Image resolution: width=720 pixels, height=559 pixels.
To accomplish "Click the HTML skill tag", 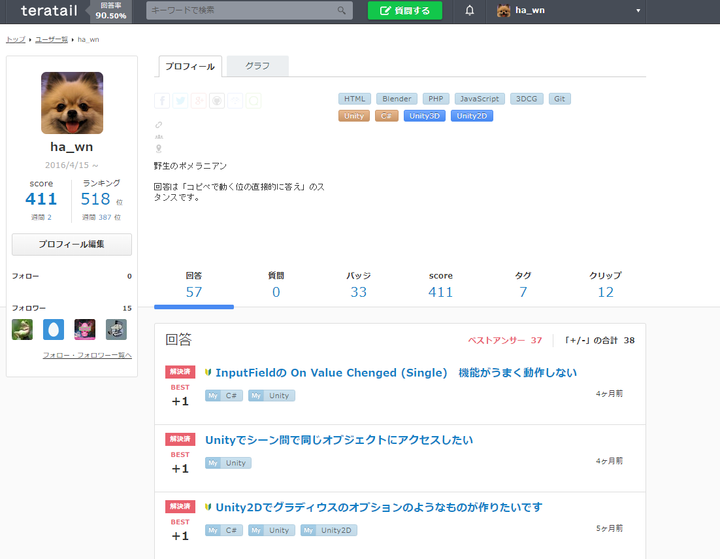I will 354,99.
